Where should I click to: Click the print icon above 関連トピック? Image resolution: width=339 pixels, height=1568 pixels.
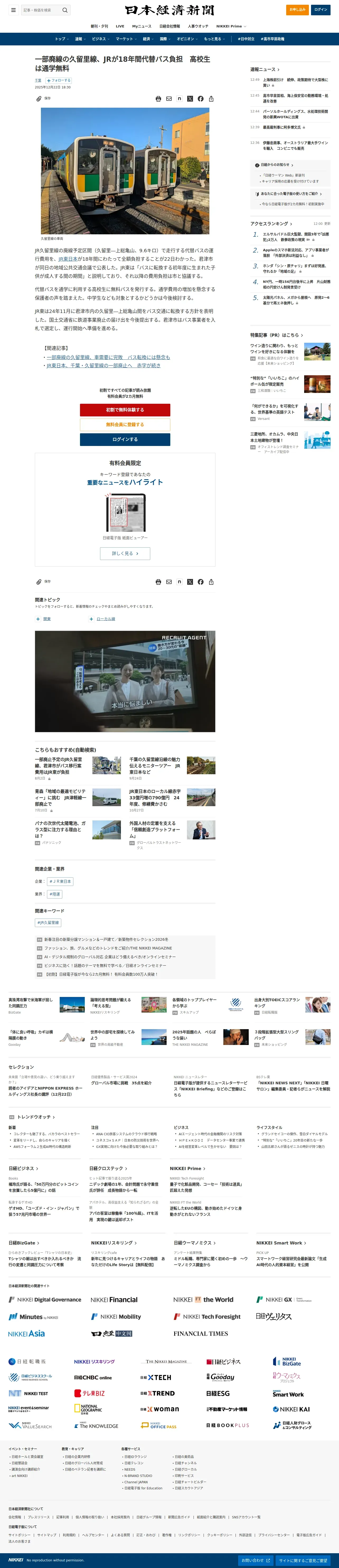click(x=158, y=581)
